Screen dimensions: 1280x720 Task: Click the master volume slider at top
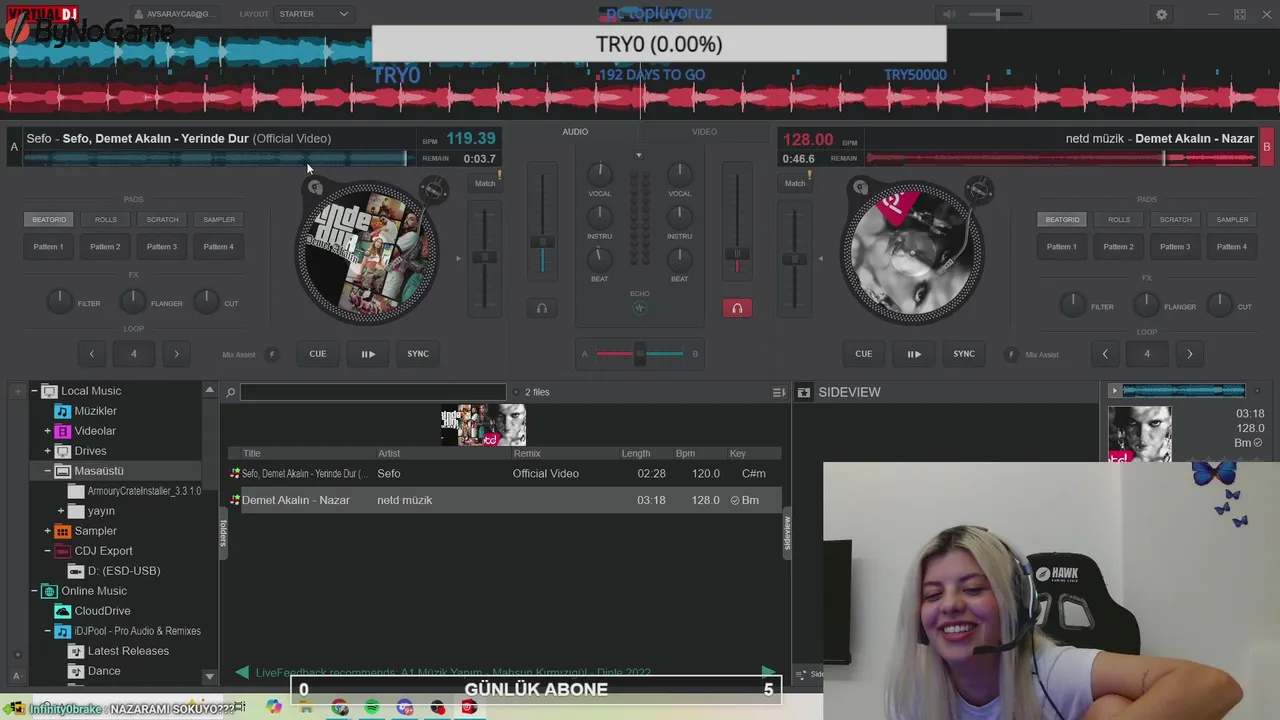996,14
